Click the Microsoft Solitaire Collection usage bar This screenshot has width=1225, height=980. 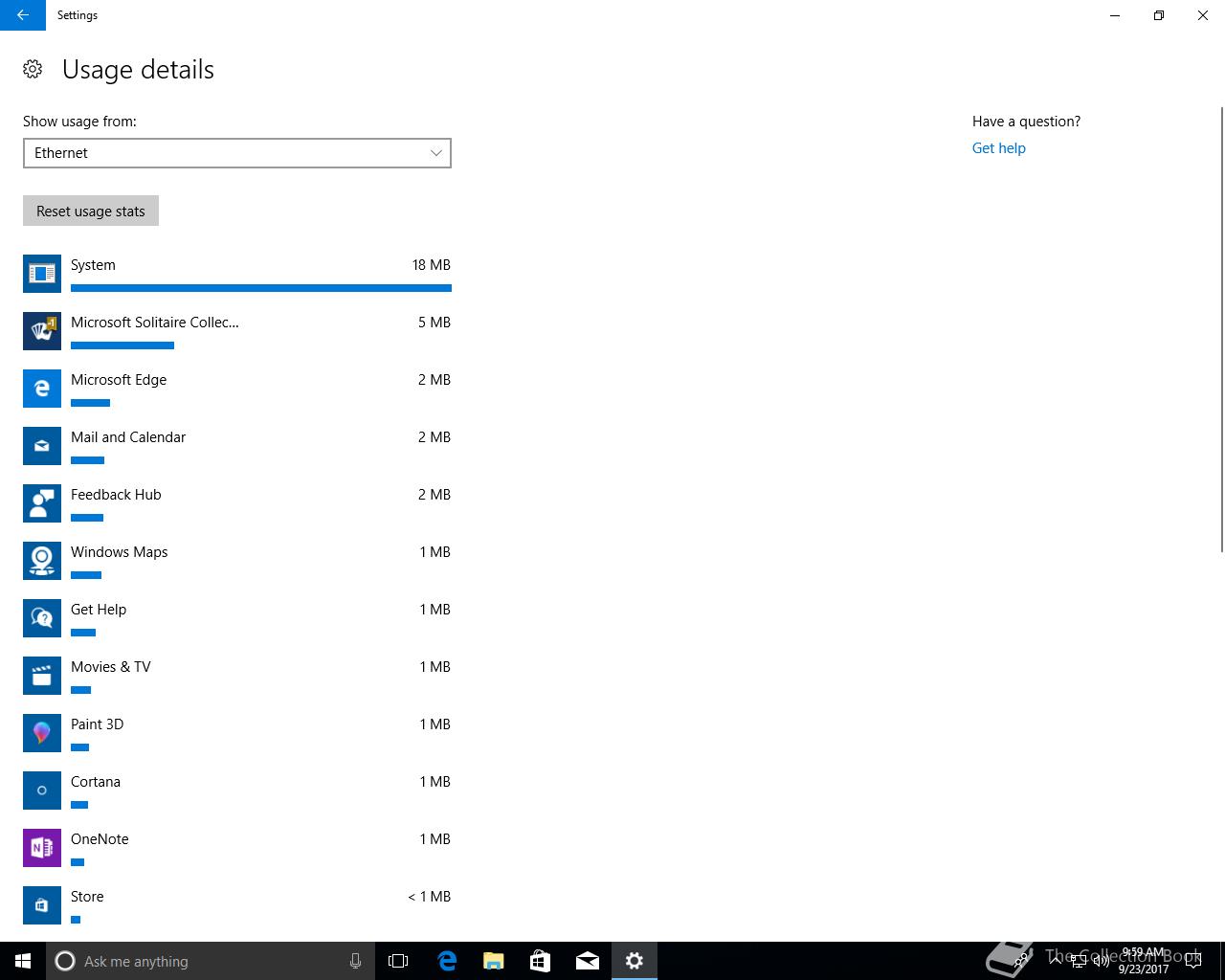pos(122,345)
